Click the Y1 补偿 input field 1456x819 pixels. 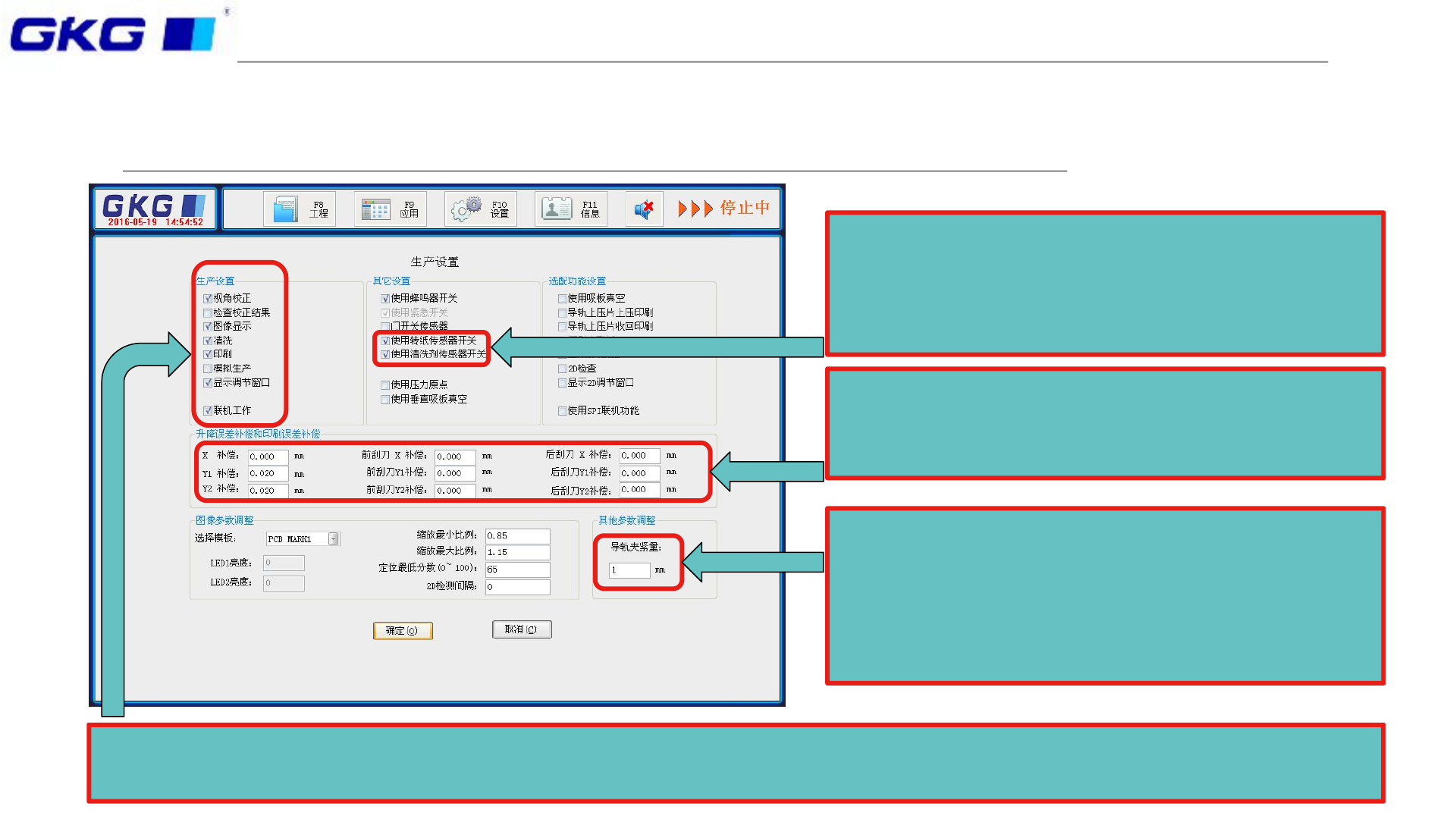pyautogui.click(x=268, y=473)
